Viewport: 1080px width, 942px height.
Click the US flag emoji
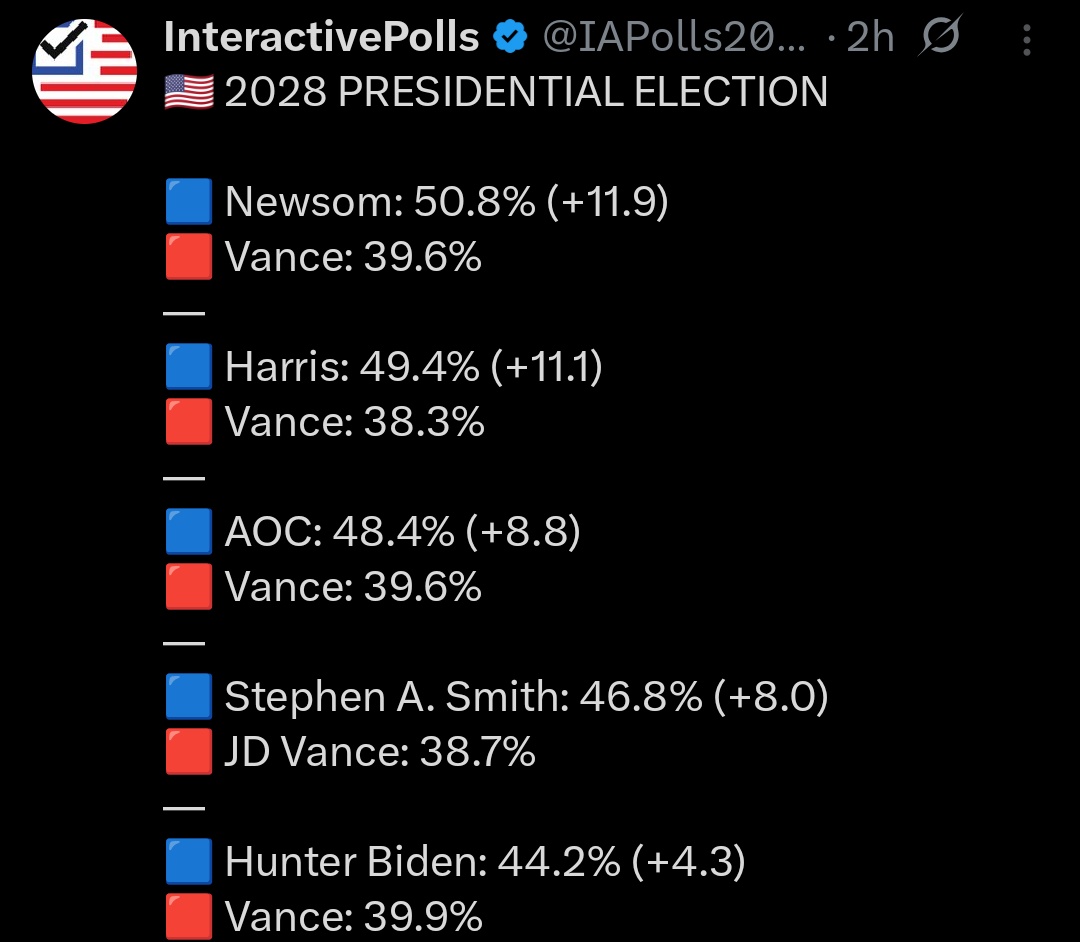(x=189, y=92)
